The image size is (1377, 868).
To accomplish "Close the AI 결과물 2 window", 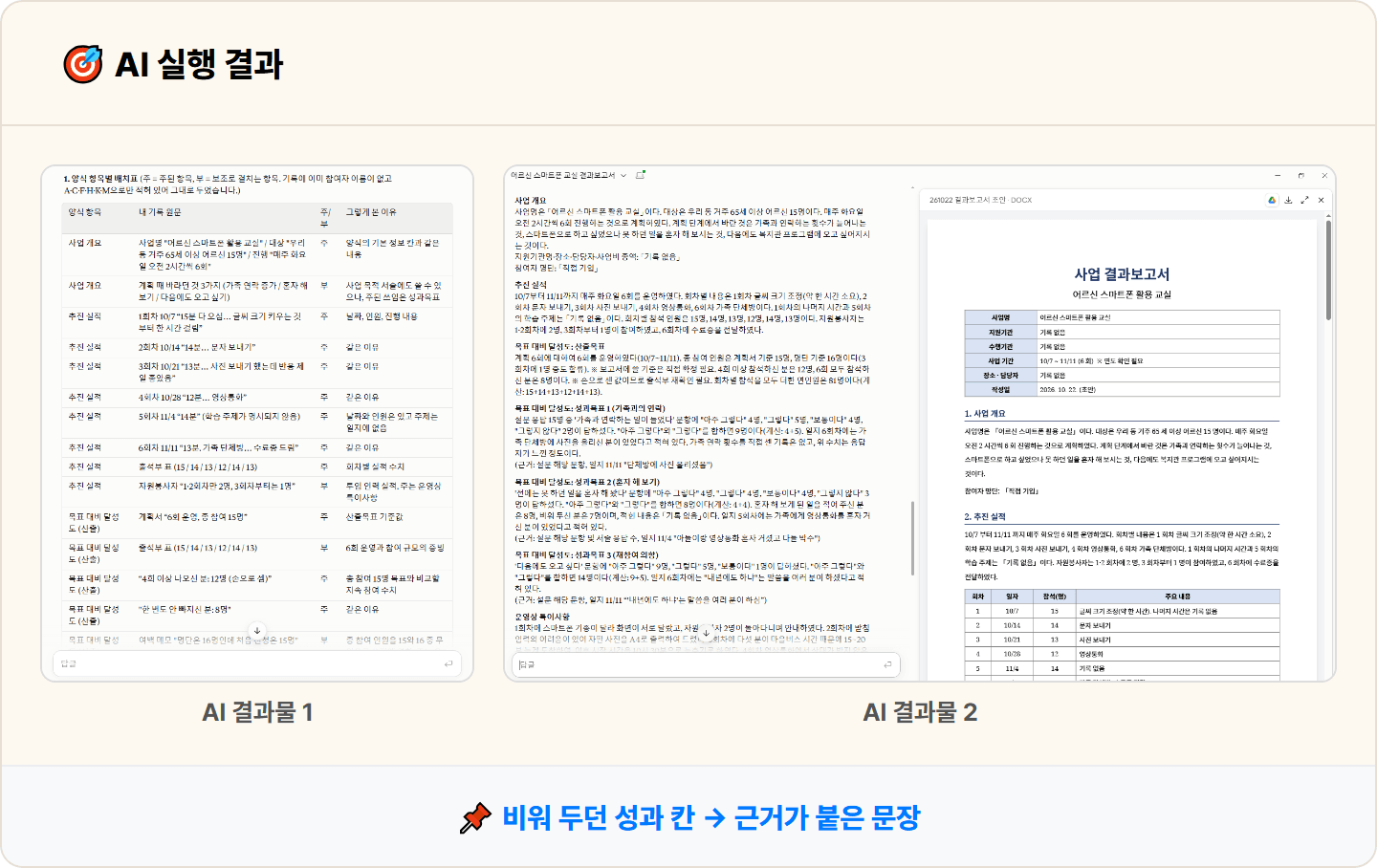I will pos(1324,176).
